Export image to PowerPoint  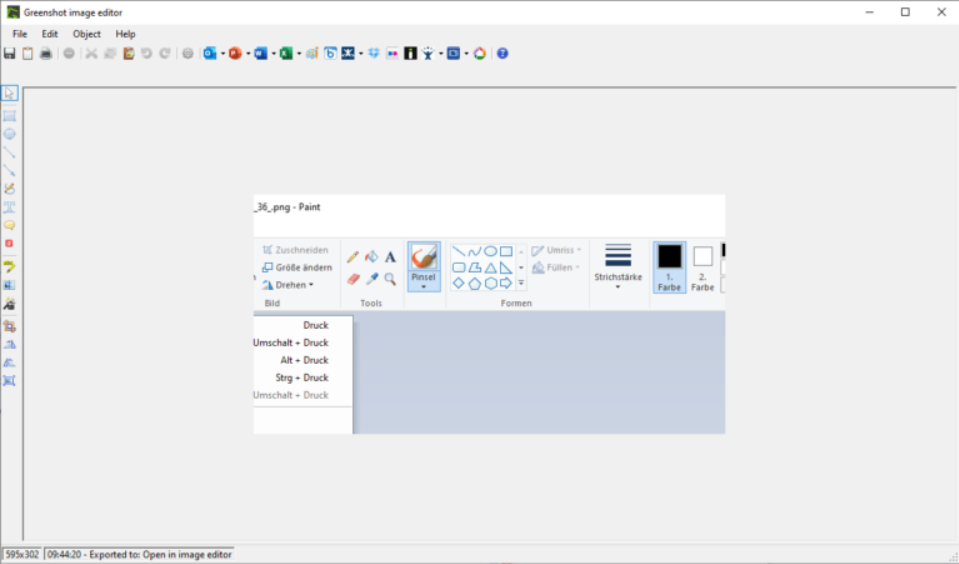(235, 54)
